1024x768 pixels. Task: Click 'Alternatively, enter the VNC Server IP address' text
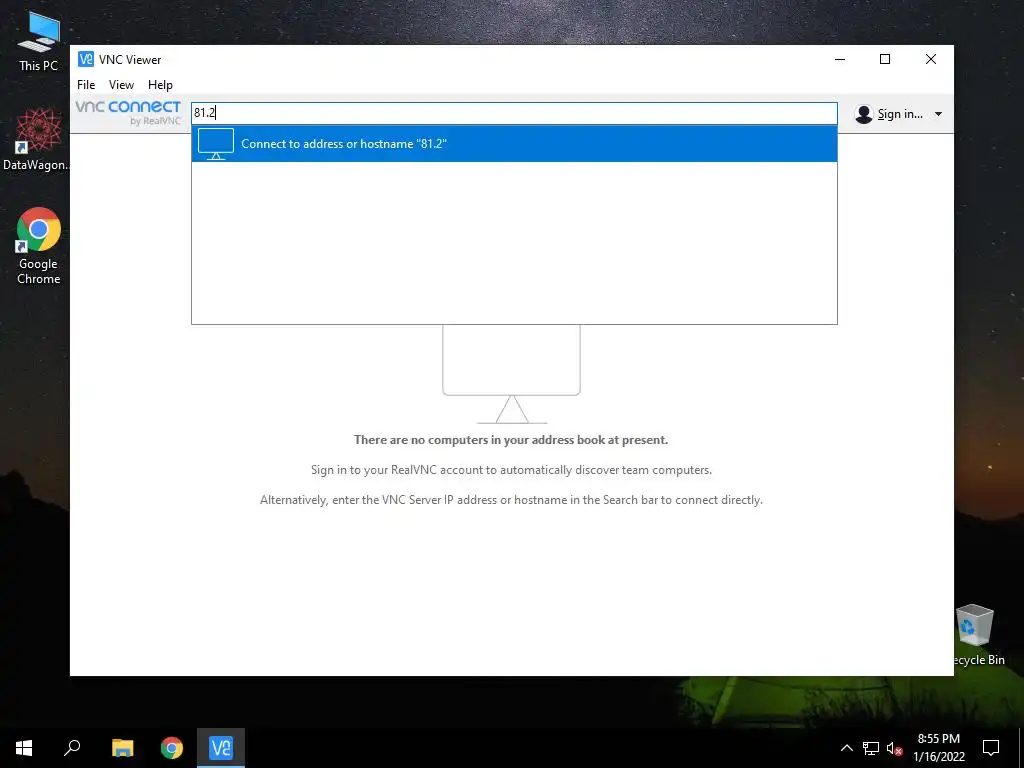(x=511, y=500)
